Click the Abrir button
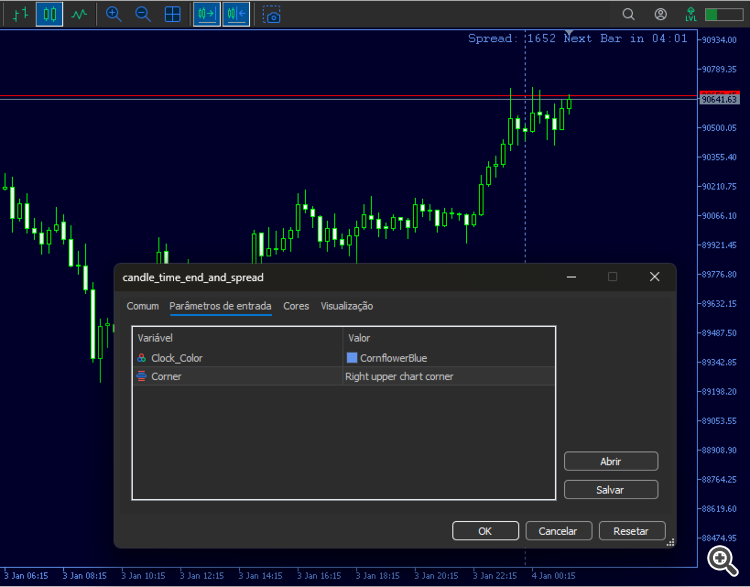750x587 pixels. 611,461
